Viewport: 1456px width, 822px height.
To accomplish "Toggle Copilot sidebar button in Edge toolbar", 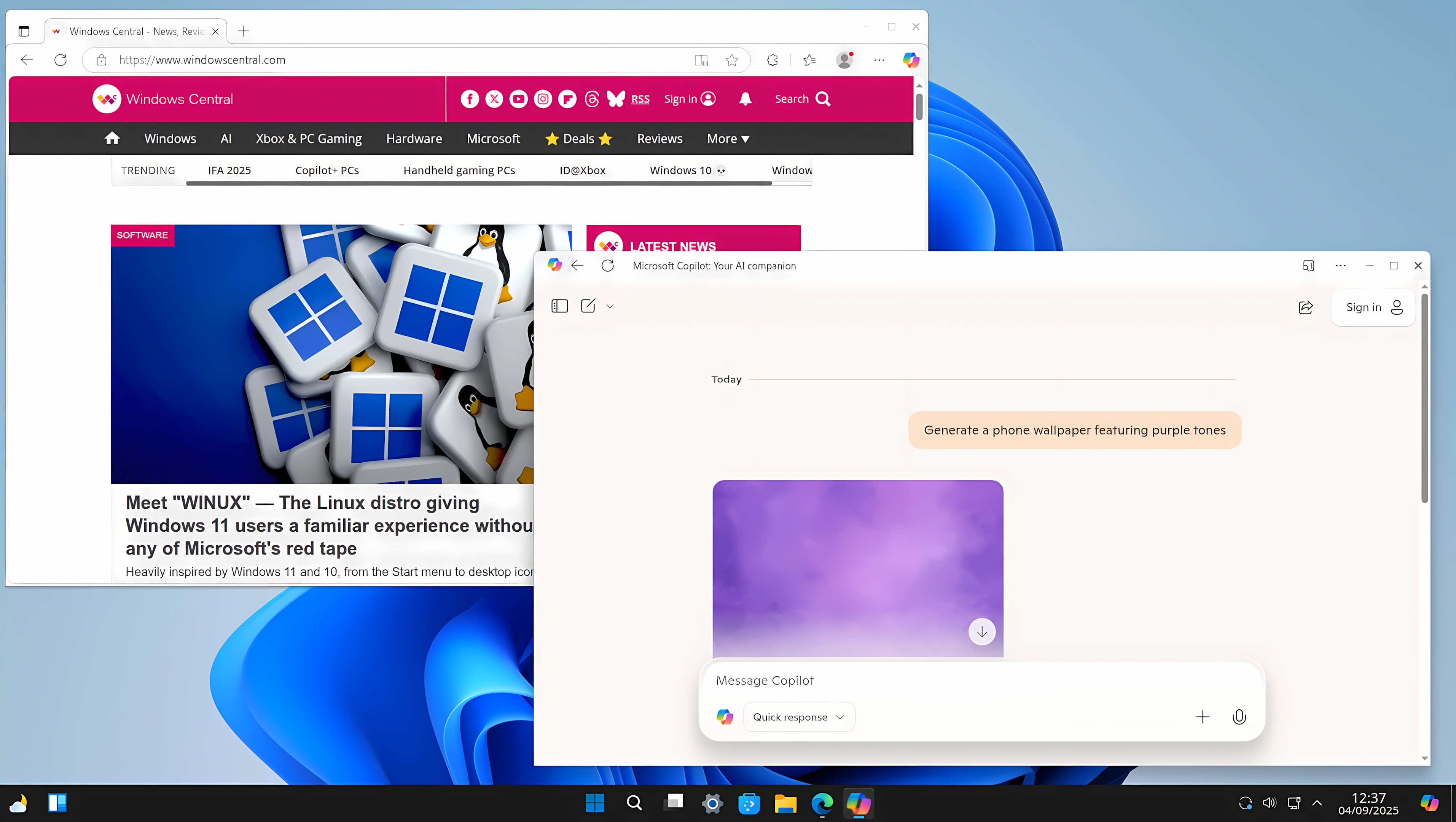I will pos(911,60).
